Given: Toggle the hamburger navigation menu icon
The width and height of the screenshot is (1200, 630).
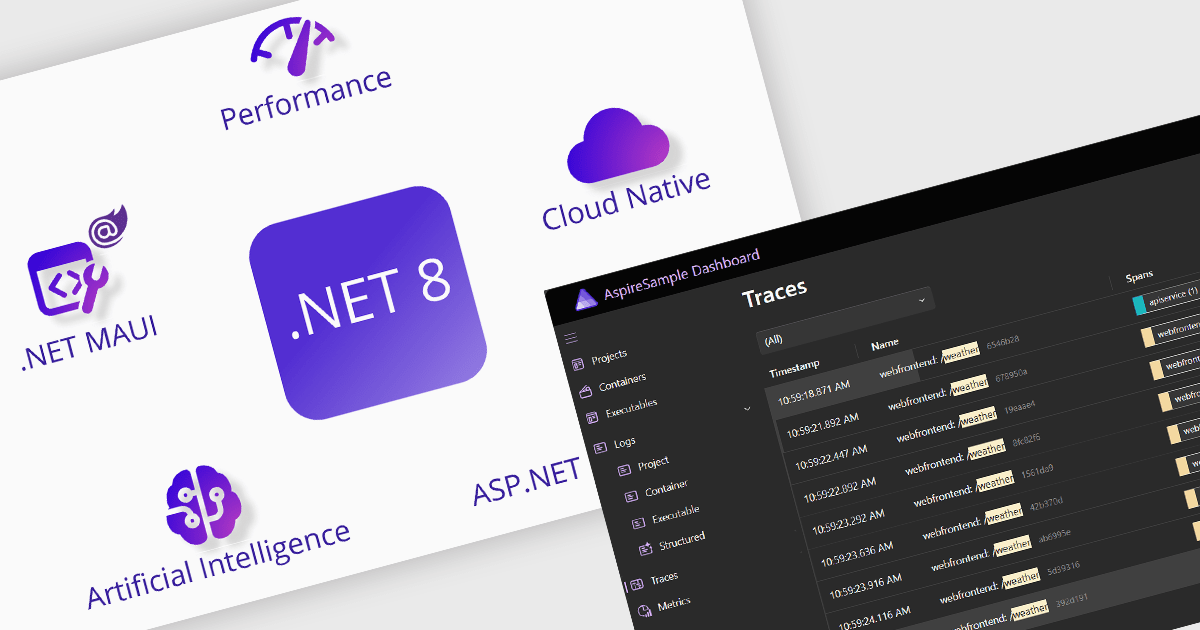Looking at the screenshot, I should (571, 338).
